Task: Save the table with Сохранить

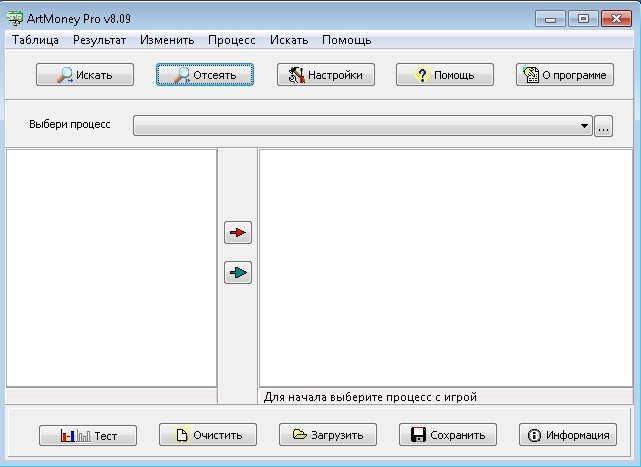Action: coord(448,435)
